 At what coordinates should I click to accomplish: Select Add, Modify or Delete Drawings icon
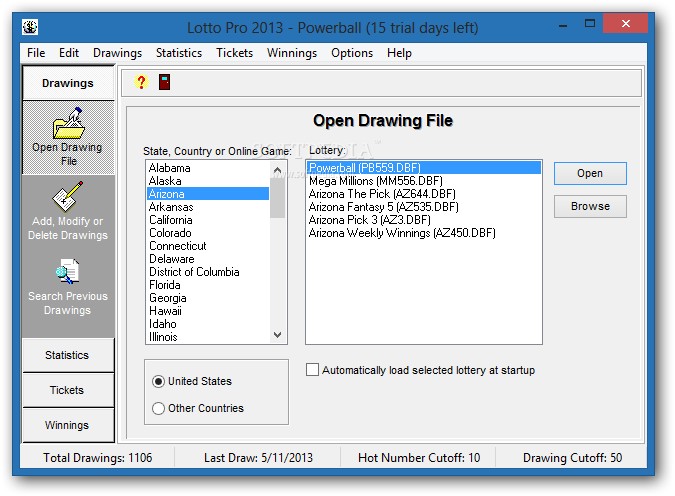coord(68,197)
